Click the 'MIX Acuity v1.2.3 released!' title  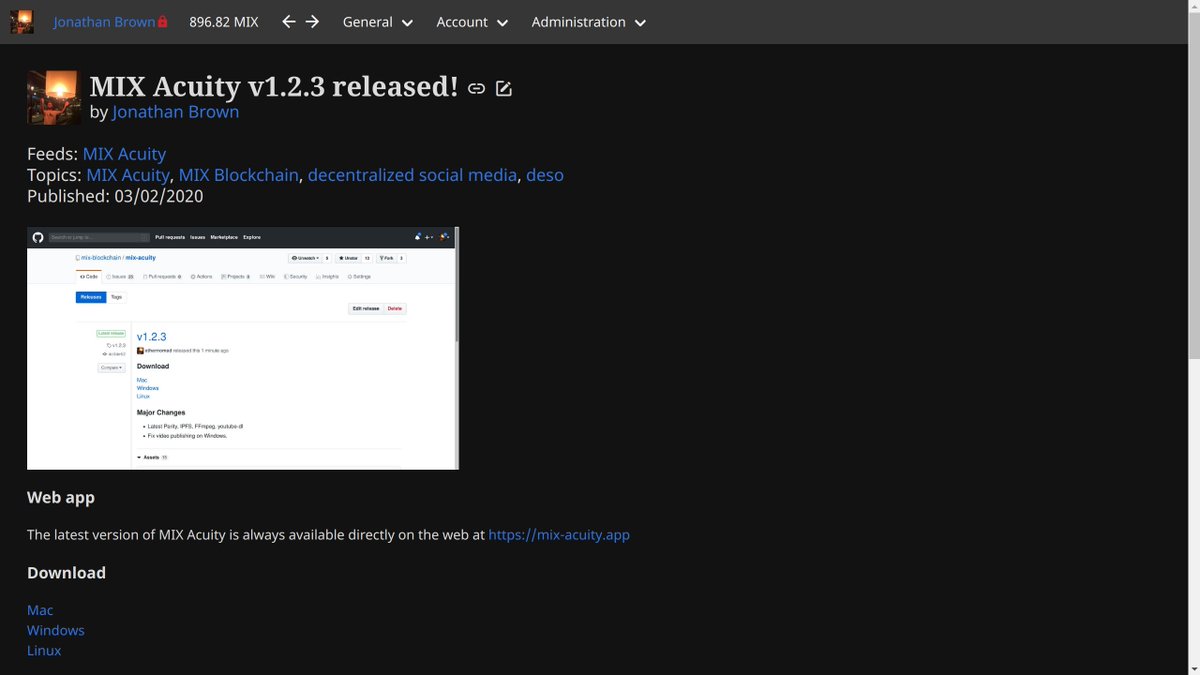274,87
